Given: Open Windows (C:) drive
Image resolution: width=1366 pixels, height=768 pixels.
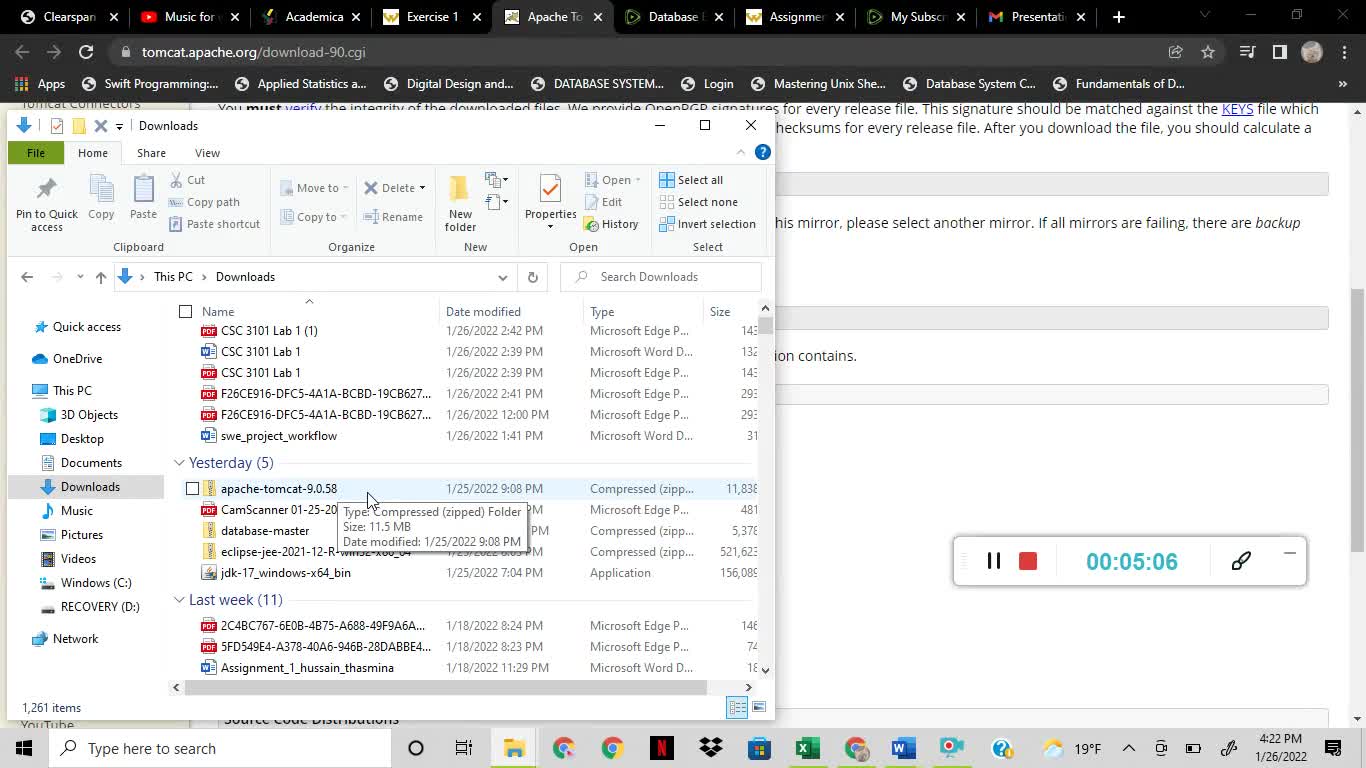Looking at the screenshot, I should tap(96, 583).
